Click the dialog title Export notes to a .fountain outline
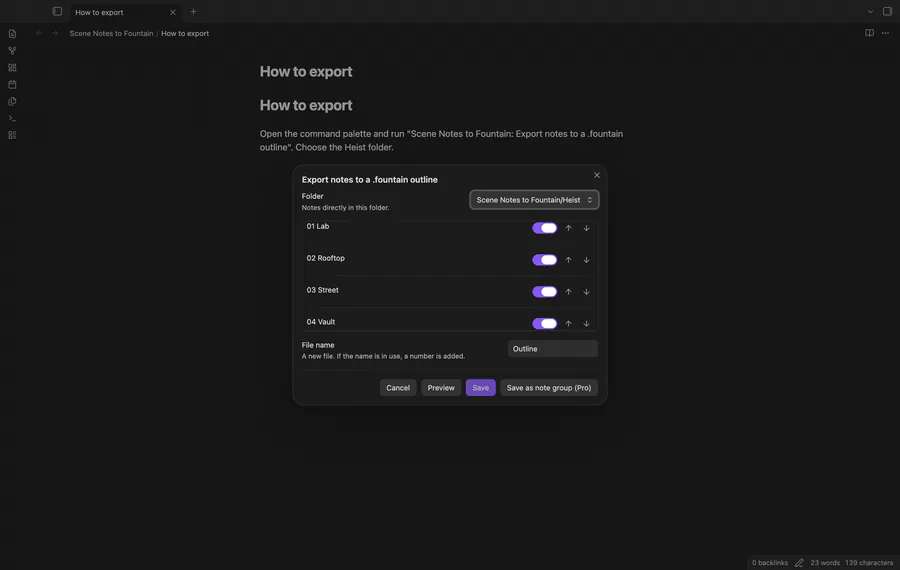This screenshot has width=900, height=570. coord(370,180)
